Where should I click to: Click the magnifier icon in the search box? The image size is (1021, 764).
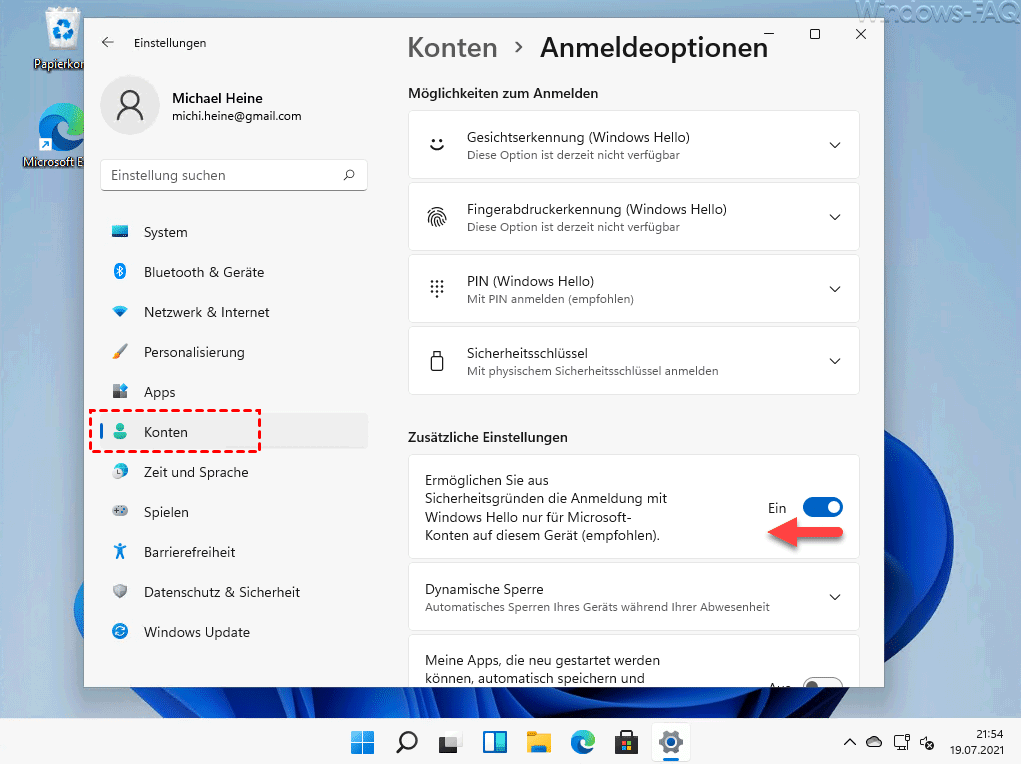(x=350, y=175)
